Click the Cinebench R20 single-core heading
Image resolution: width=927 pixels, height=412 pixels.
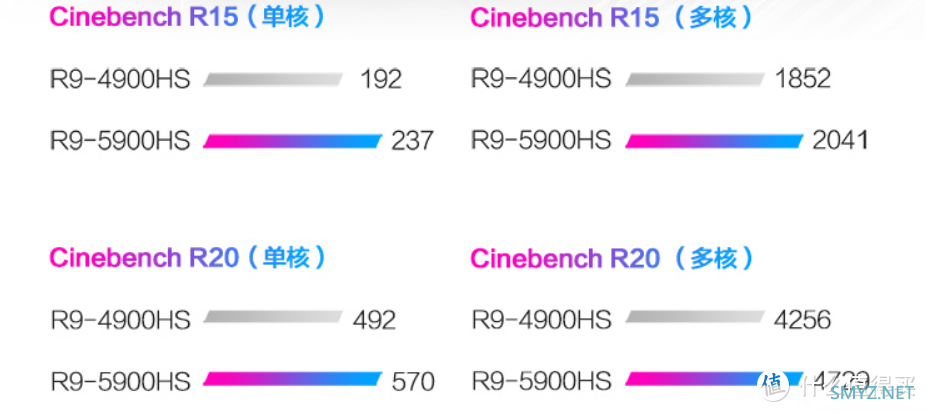[x=187, y=258]
